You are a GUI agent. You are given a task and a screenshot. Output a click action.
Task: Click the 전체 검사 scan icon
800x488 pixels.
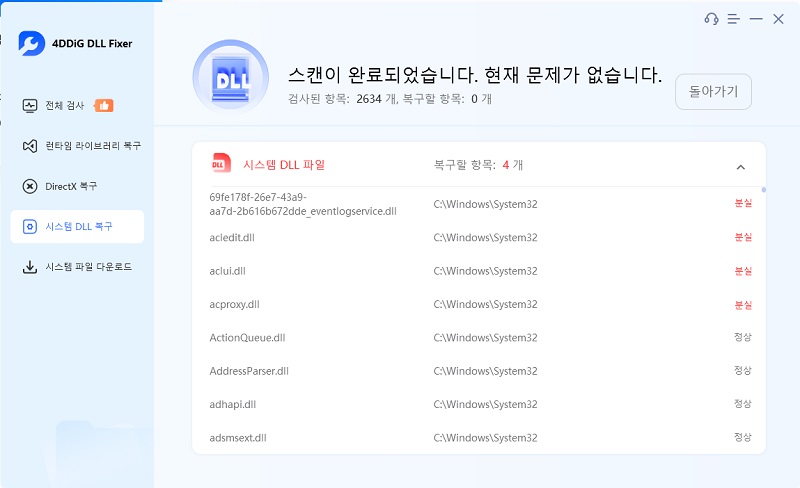pos(29,105)
